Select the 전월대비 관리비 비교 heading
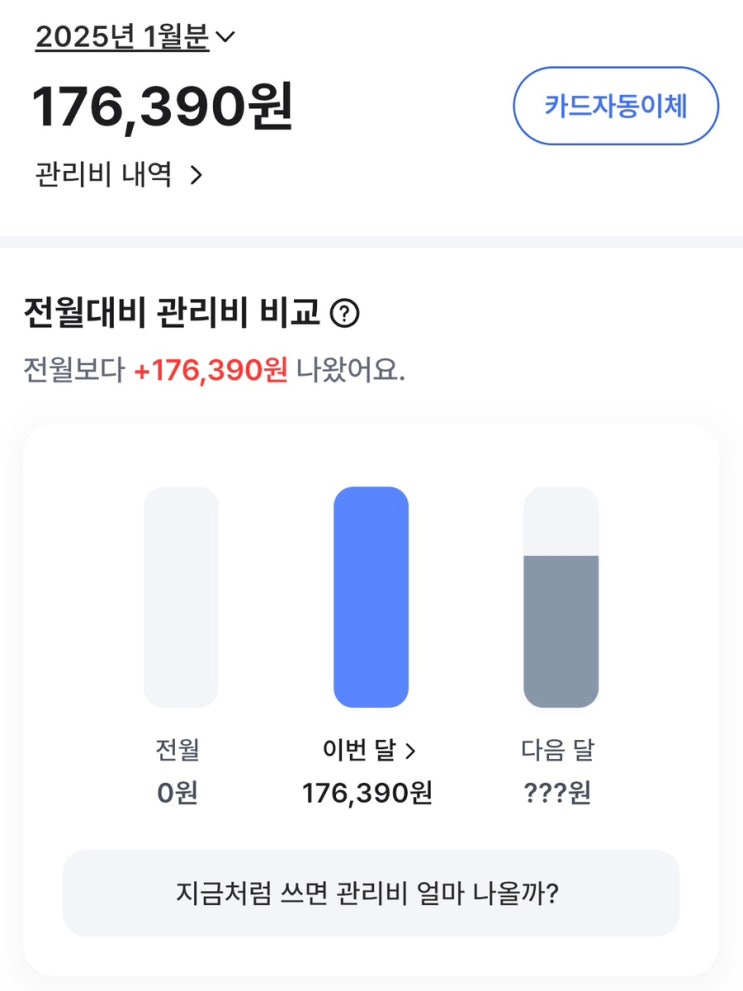The image size is (743, 991). [x=171, y=314]
